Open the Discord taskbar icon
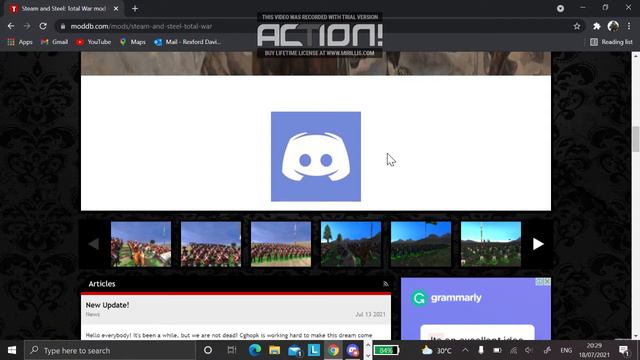The width and height of the screenshot is (640, 360). 353,350
